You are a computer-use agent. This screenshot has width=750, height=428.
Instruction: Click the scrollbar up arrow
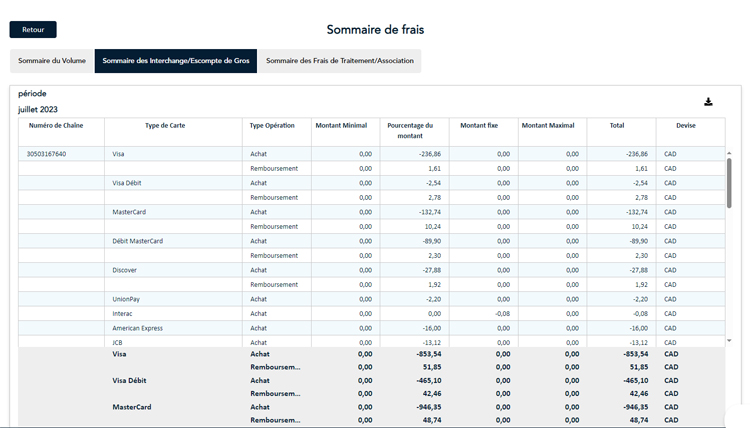click(x=729, y=153)
